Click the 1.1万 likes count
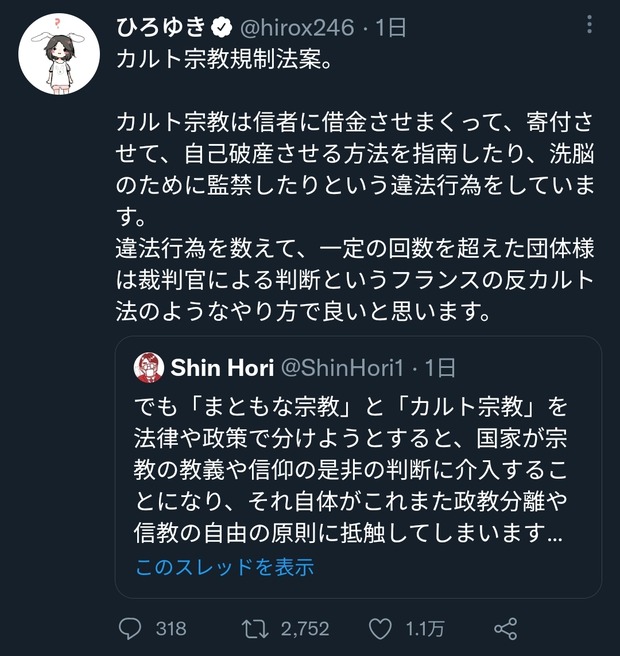The width and height of the screenshot is (620, 656). tap(425, 629)
